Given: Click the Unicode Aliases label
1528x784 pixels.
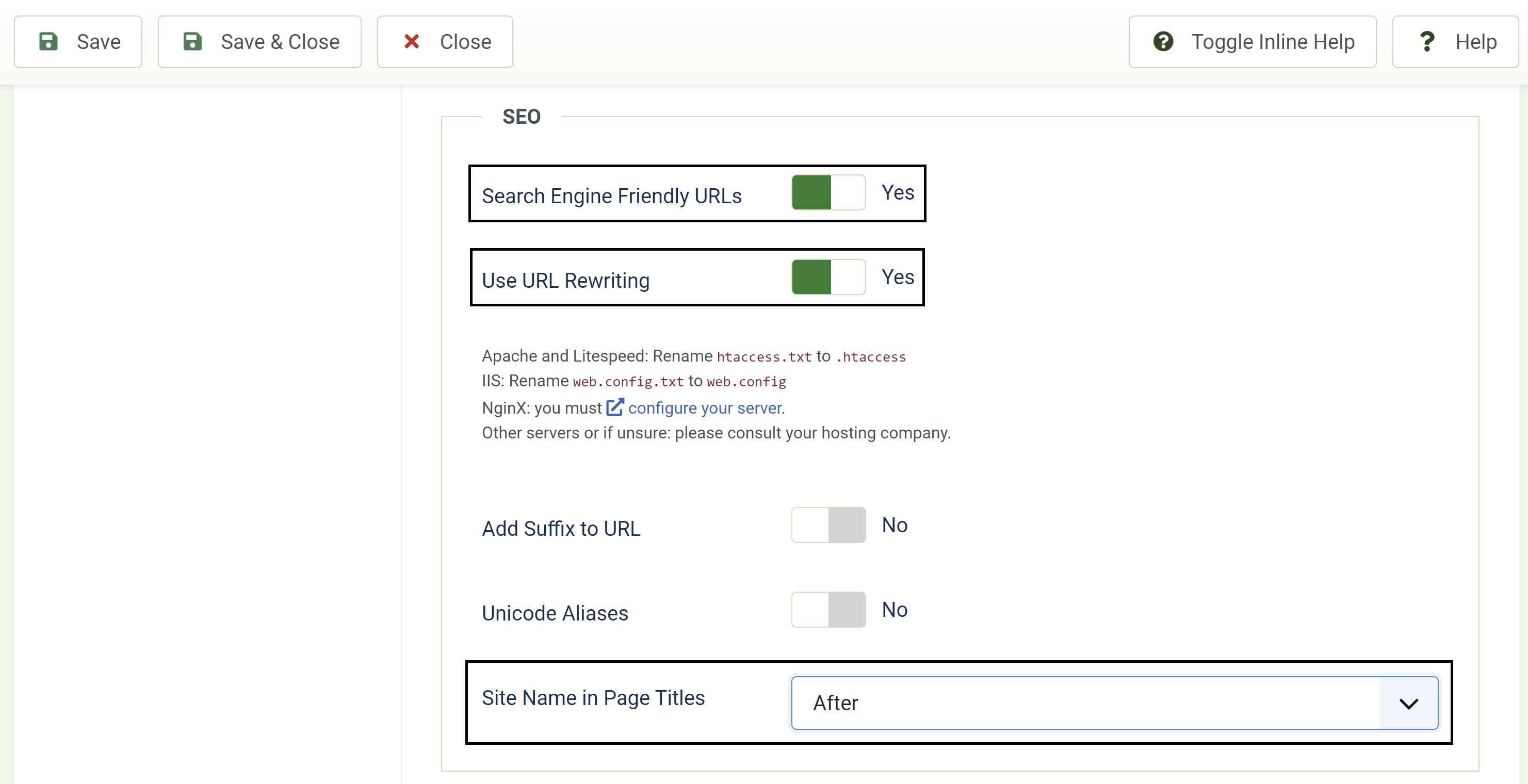Looking at the screenshot, I should click(x=555, y=613).
